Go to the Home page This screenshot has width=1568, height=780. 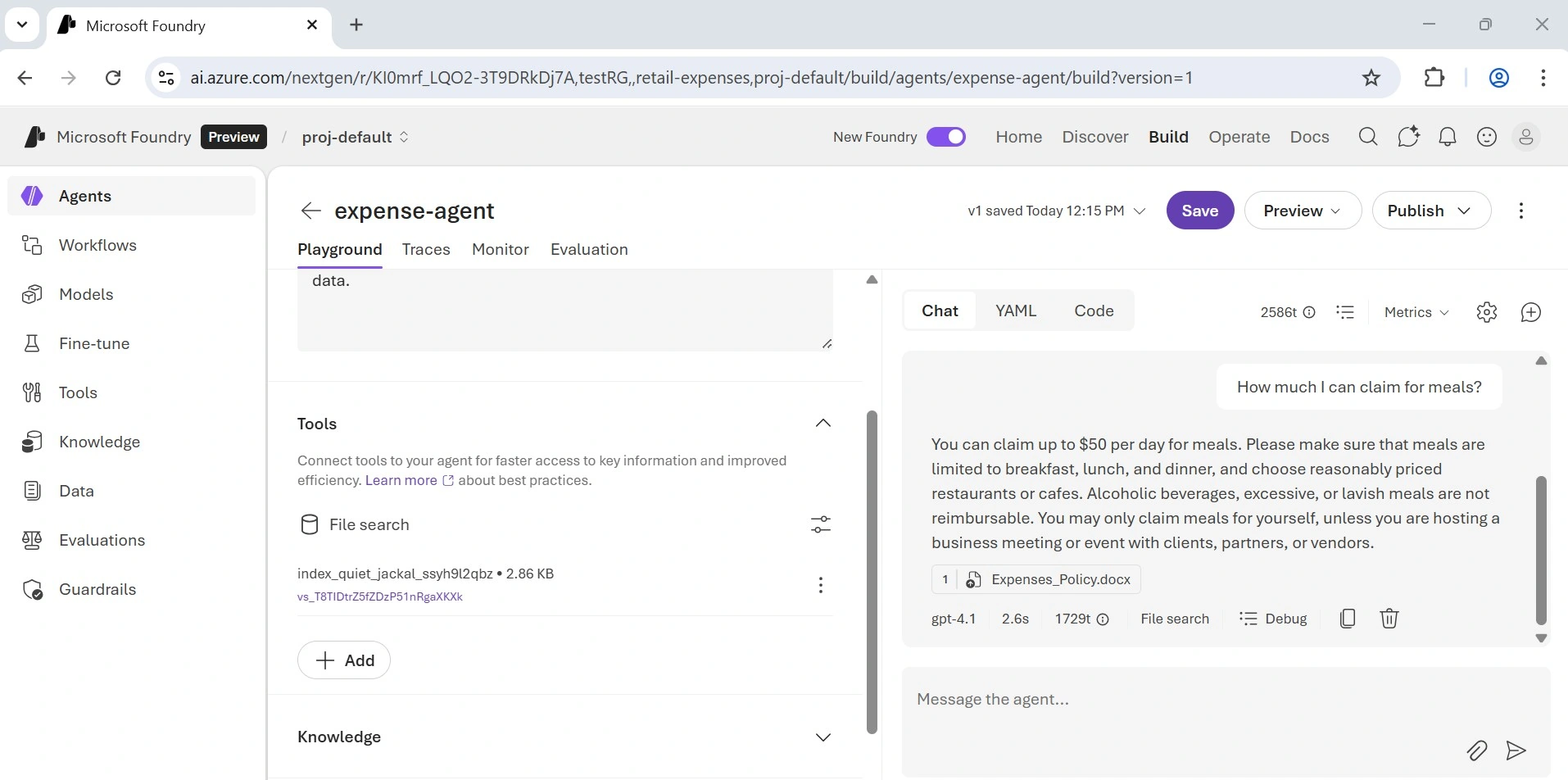pos(1019,137)
